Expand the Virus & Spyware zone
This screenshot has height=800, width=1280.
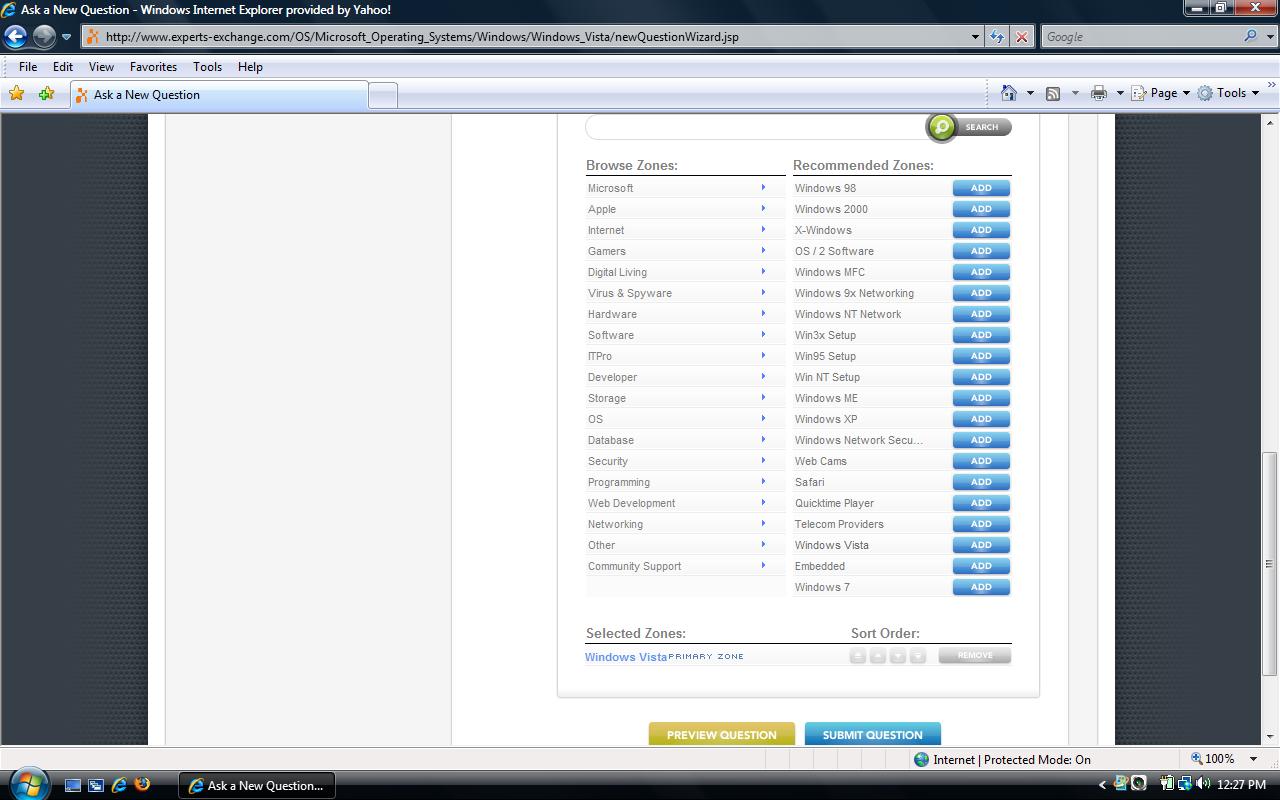coord(763,292)
